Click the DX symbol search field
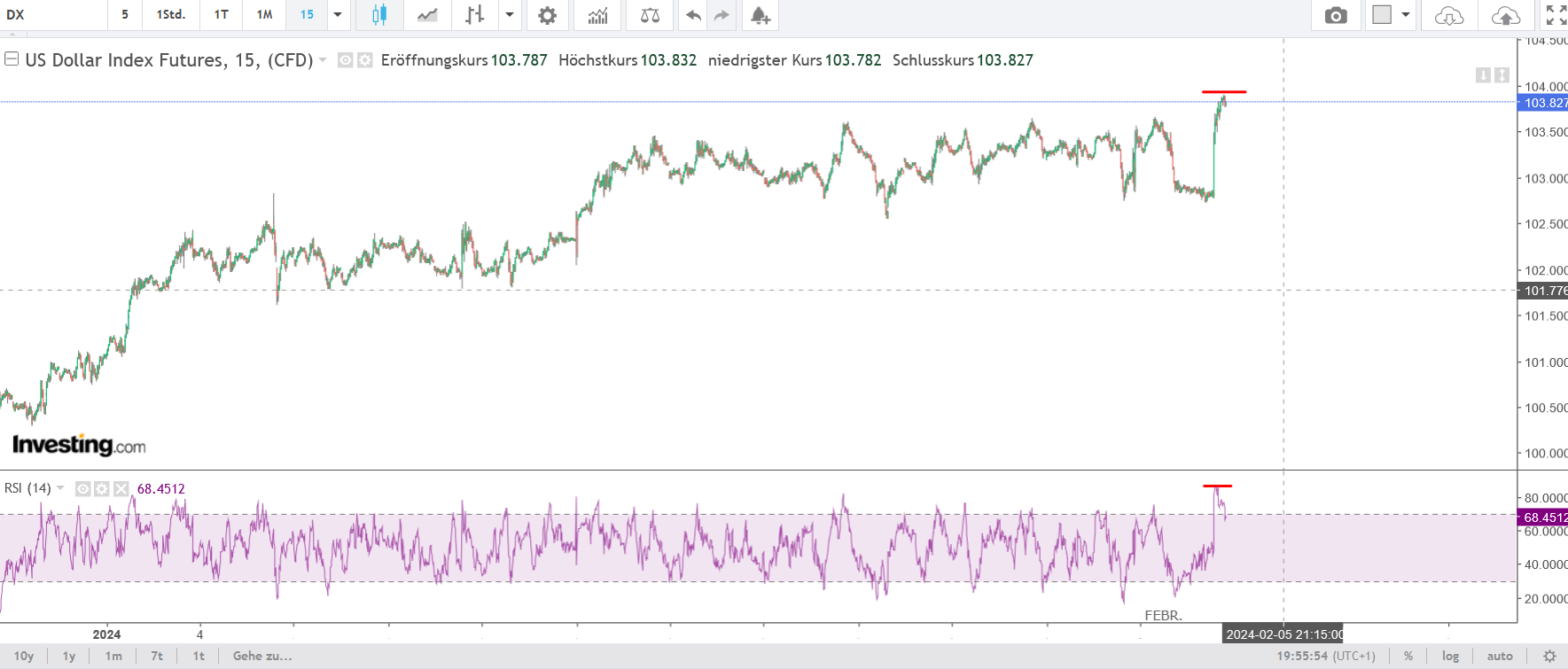 [x=53, y=15]
